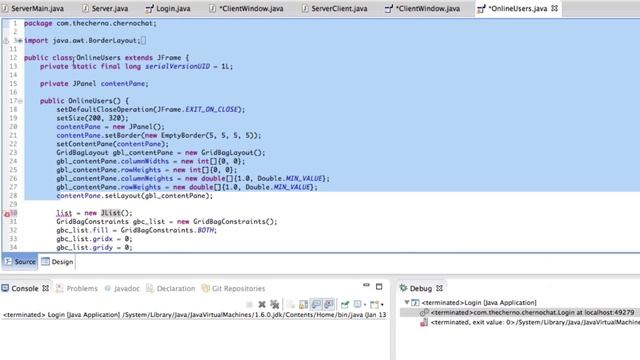Viewport: 640px width, 360px height.
Task: Toggle show console on standard output
Action: (316, 304)
